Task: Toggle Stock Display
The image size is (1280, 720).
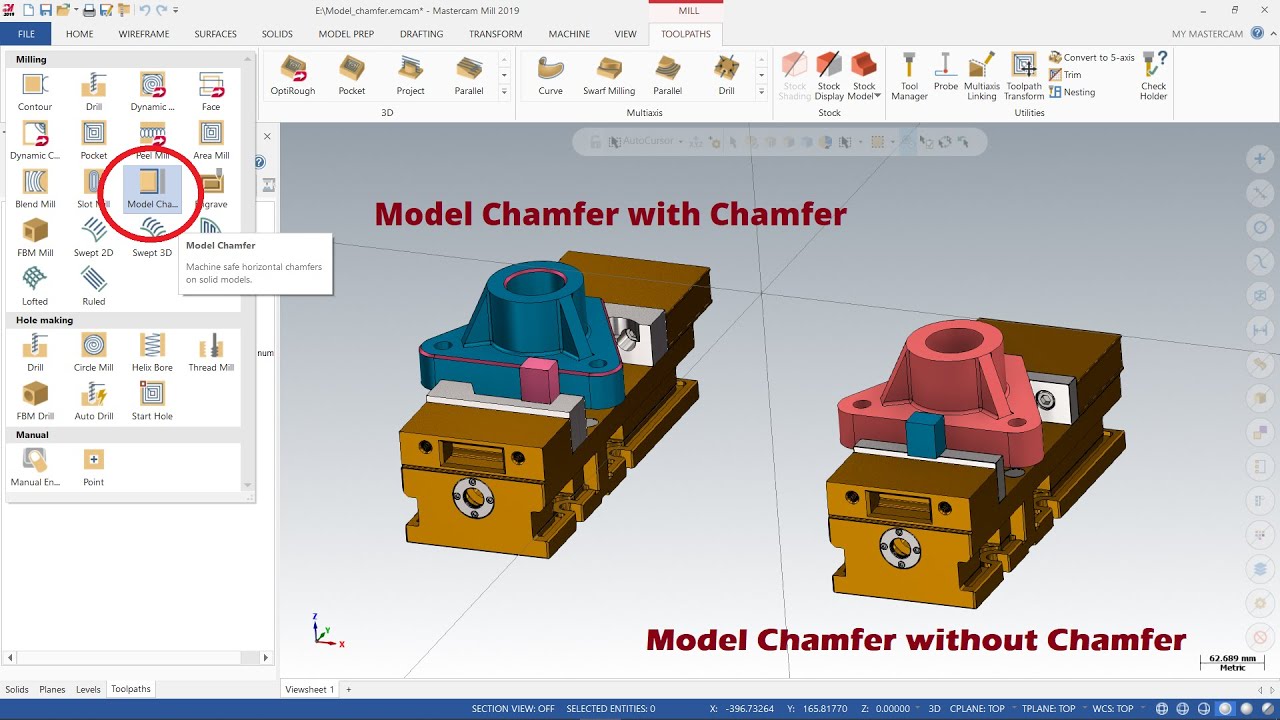Action: (x=829, y=77)
